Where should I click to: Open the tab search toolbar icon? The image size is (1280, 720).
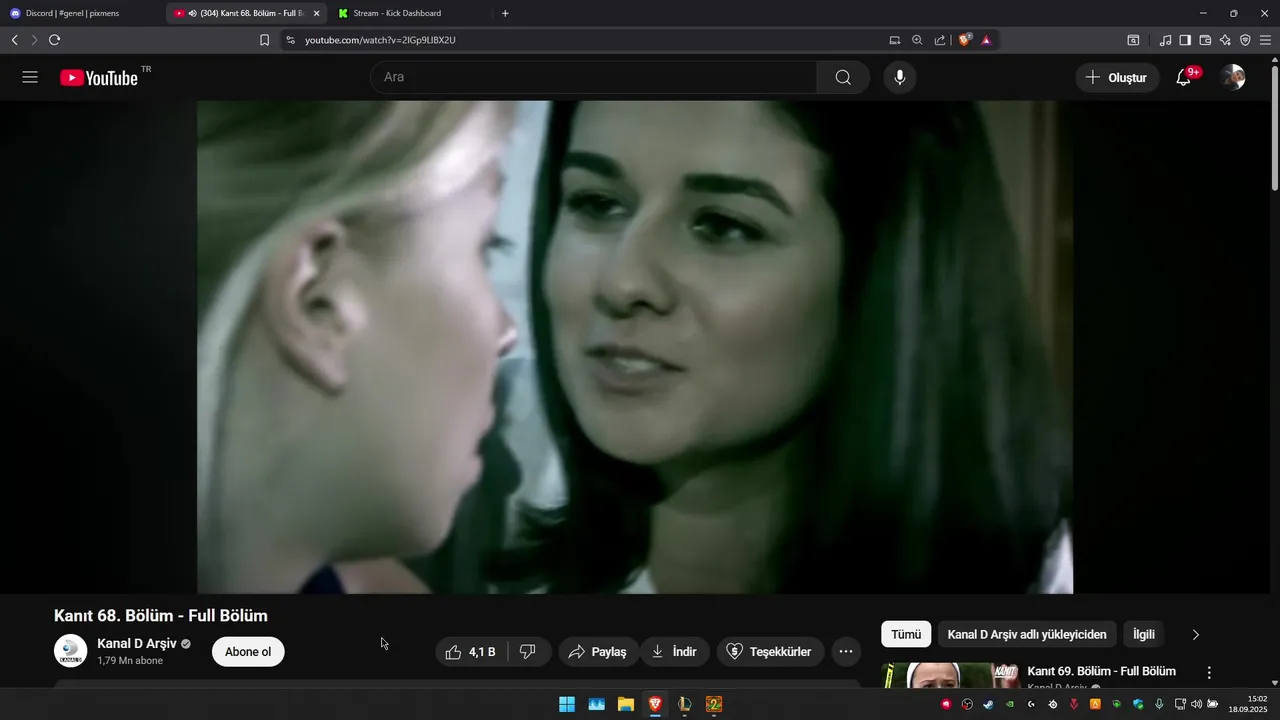(x=1133, y=40)
